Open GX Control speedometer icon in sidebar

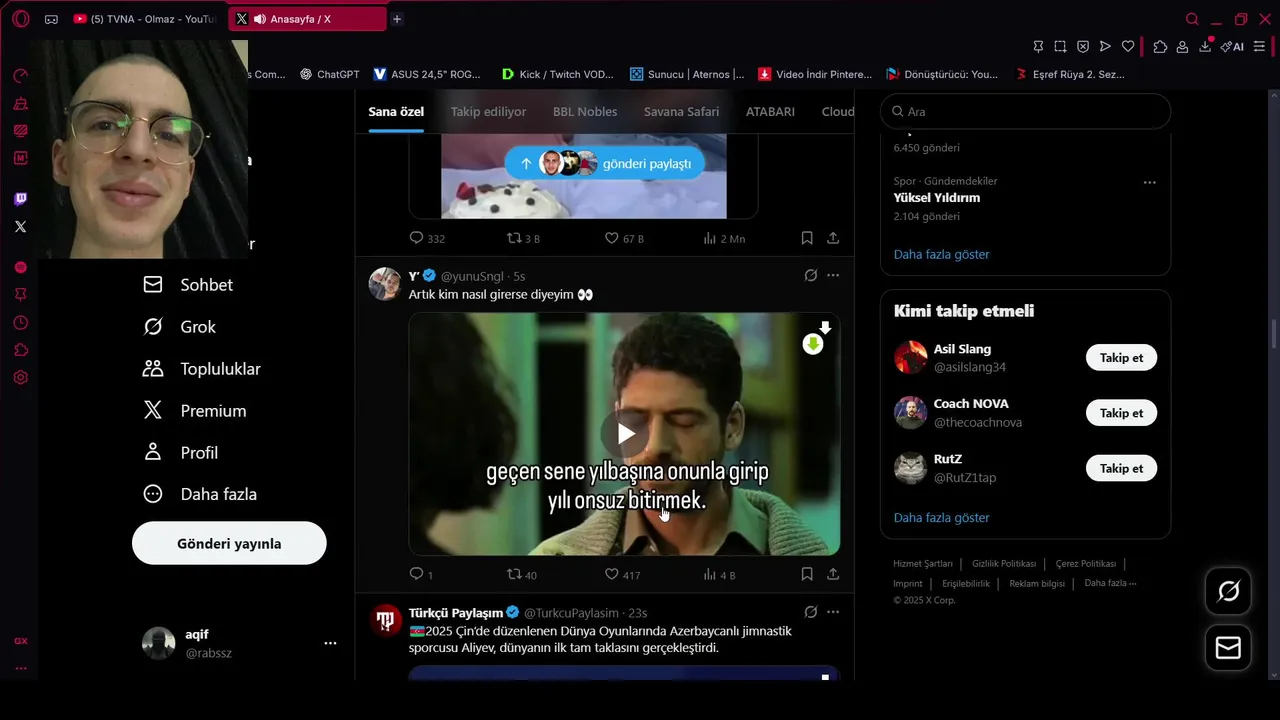(x=20, y=76)
